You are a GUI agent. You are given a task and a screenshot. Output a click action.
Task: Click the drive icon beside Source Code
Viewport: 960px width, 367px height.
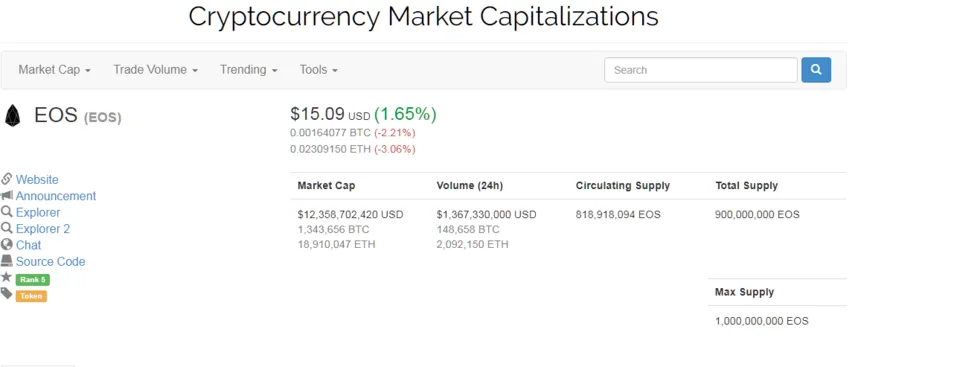point(7,261)
